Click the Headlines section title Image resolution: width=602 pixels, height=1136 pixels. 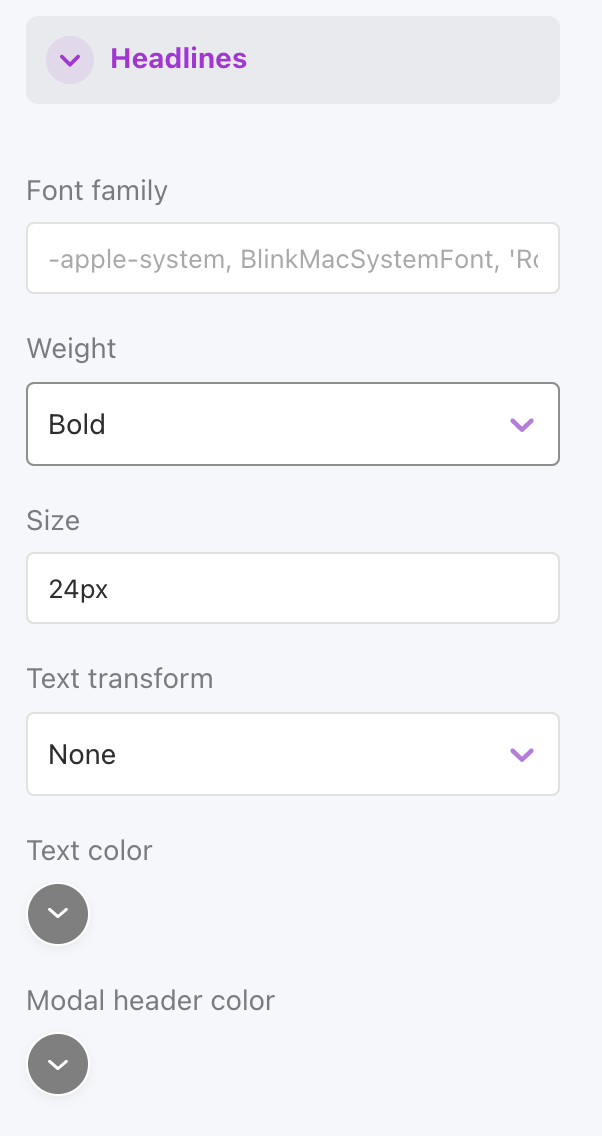tap(178, 59)
